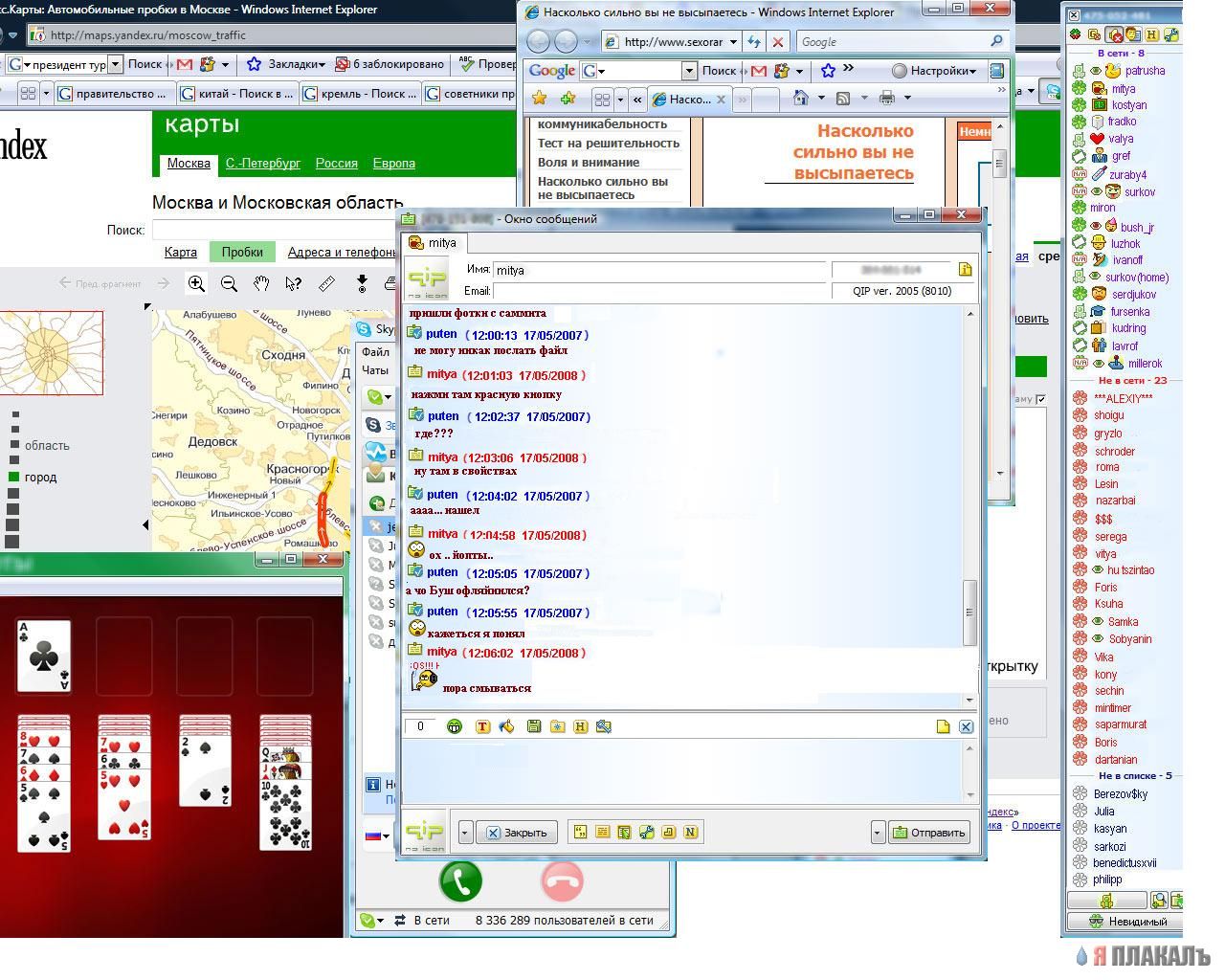
Task: Click the green floppy save icon in QIP
Action: pyautogui.click(x=533, y=726)
